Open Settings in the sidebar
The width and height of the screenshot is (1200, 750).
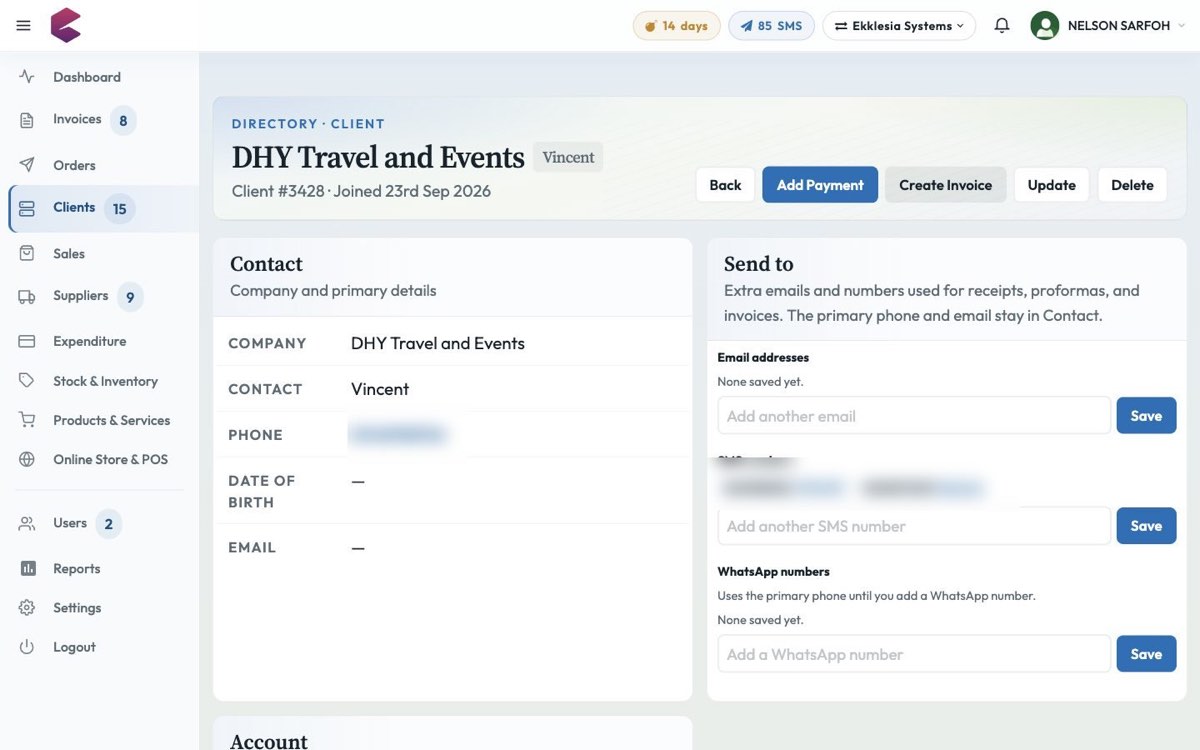tap(77, 608)
